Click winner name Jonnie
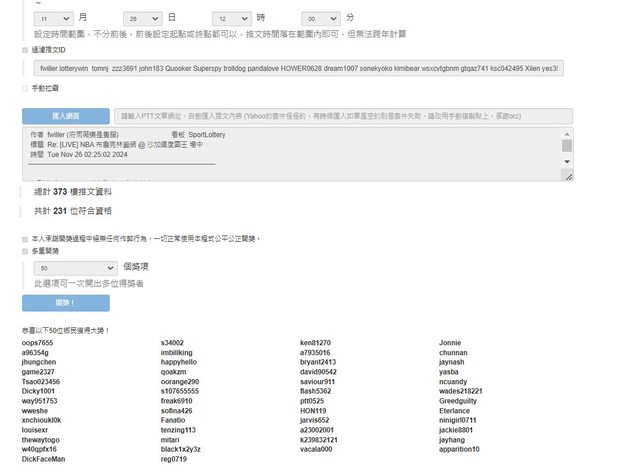 450,343
